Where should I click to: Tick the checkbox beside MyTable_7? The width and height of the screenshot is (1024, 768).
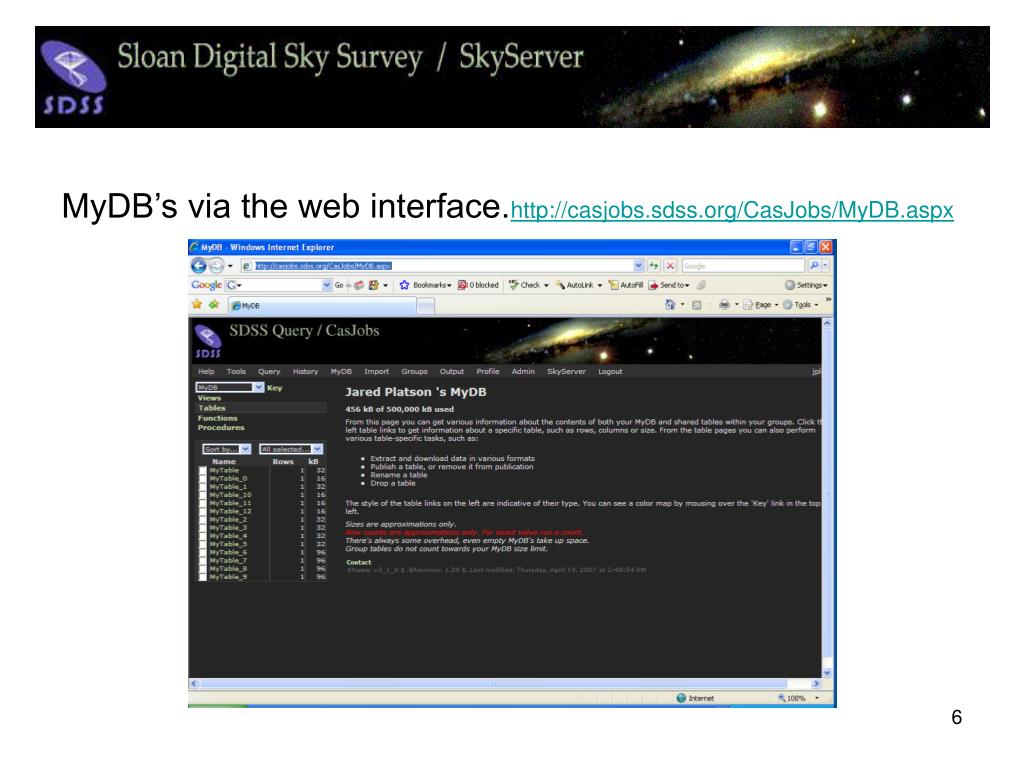(202, 560)
